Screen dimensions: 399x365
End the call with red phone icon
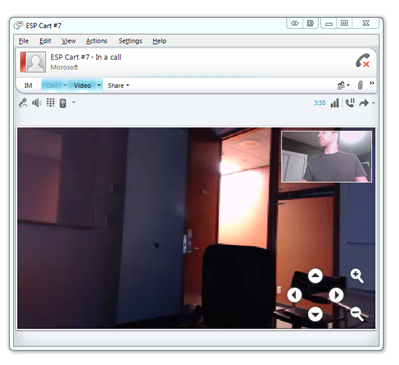click(363, 61)
